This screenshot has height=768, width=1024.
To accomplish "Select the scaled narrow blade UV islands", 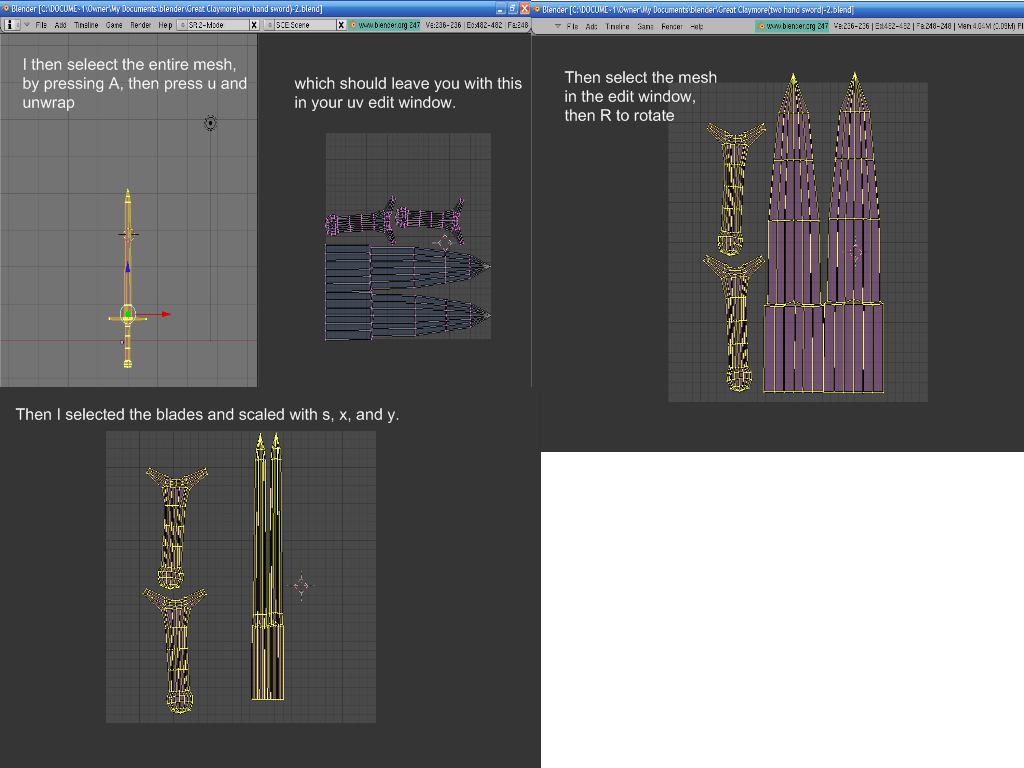I will tap(268, 567).
